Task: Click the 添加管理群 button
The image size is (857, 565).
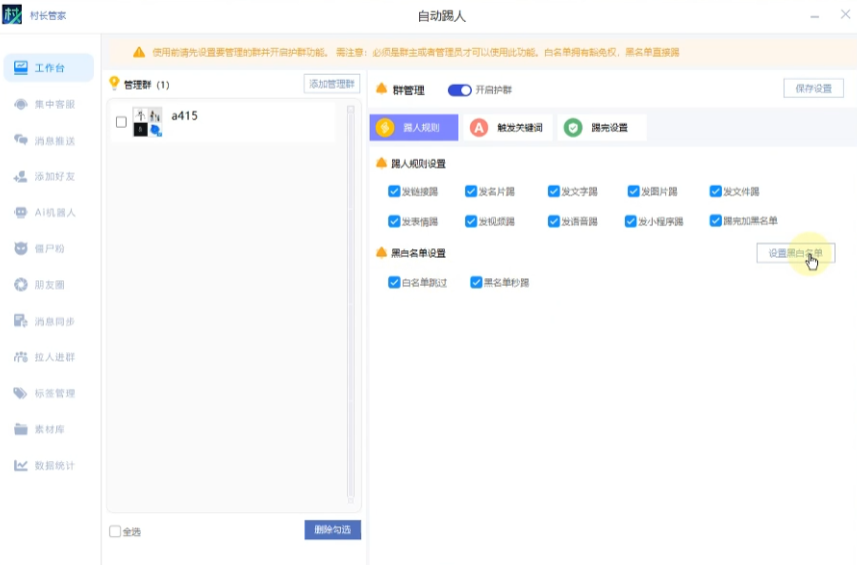Action: coord(332,84)
